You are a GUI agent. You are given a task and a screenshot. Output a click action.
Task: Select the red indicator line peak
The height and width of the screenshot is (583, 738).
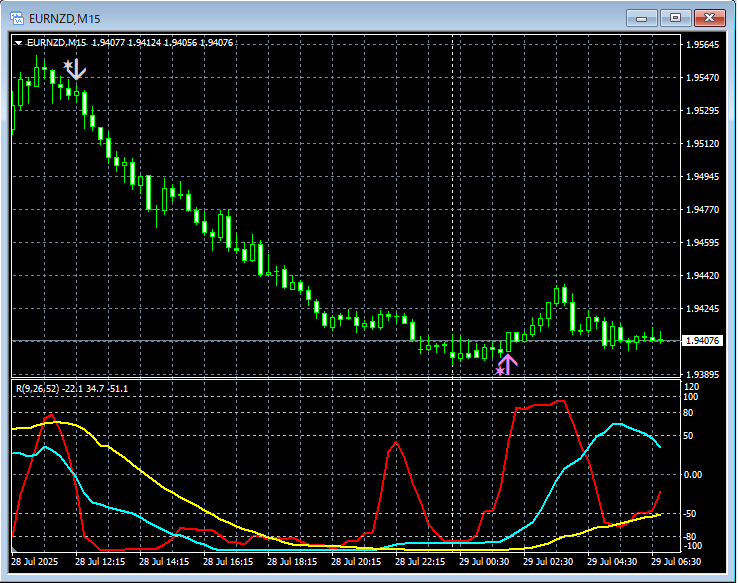pyautogui.click(x=561, y=401)
